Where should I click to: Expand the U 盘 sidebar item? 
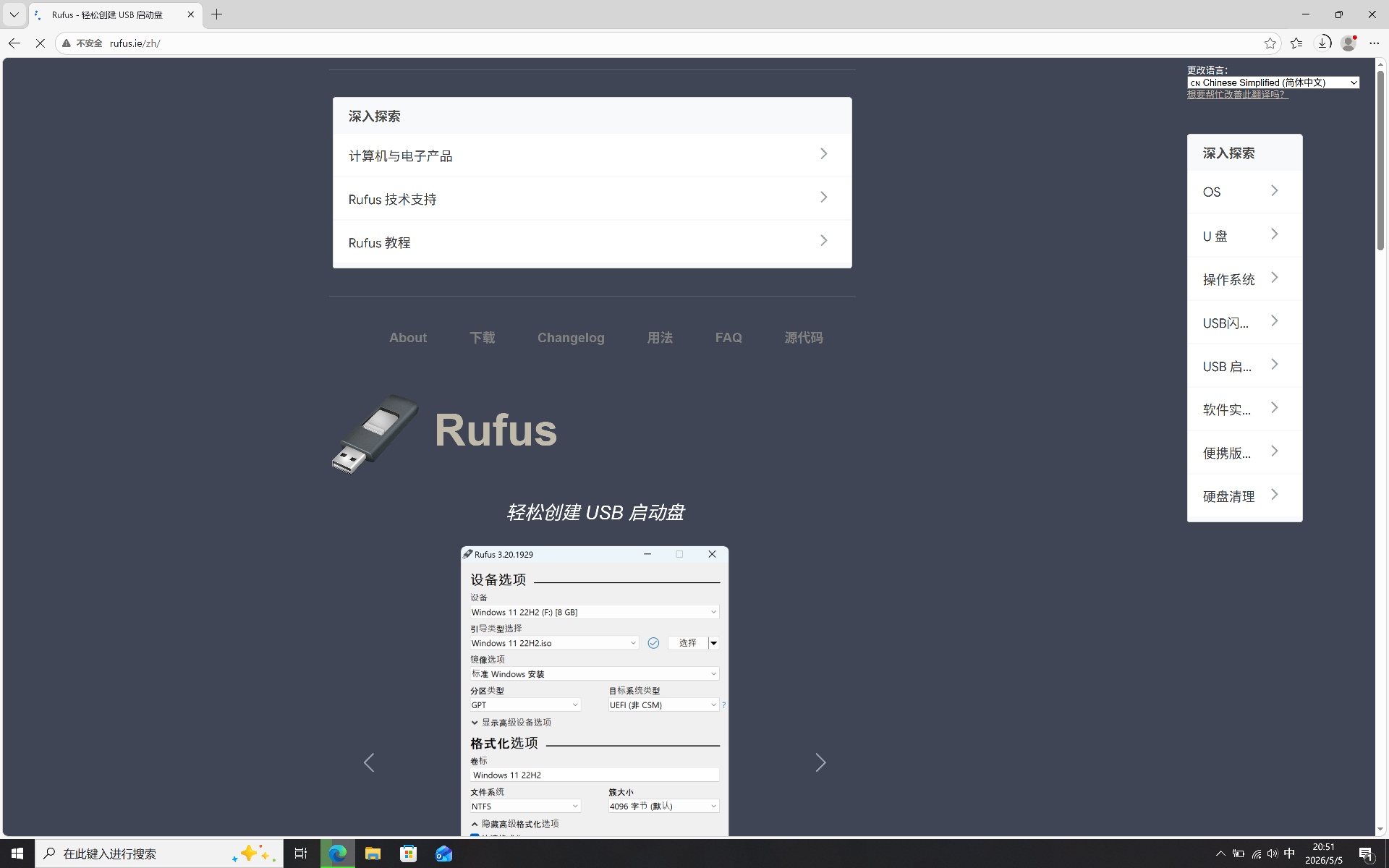(x=1244, y=236)
